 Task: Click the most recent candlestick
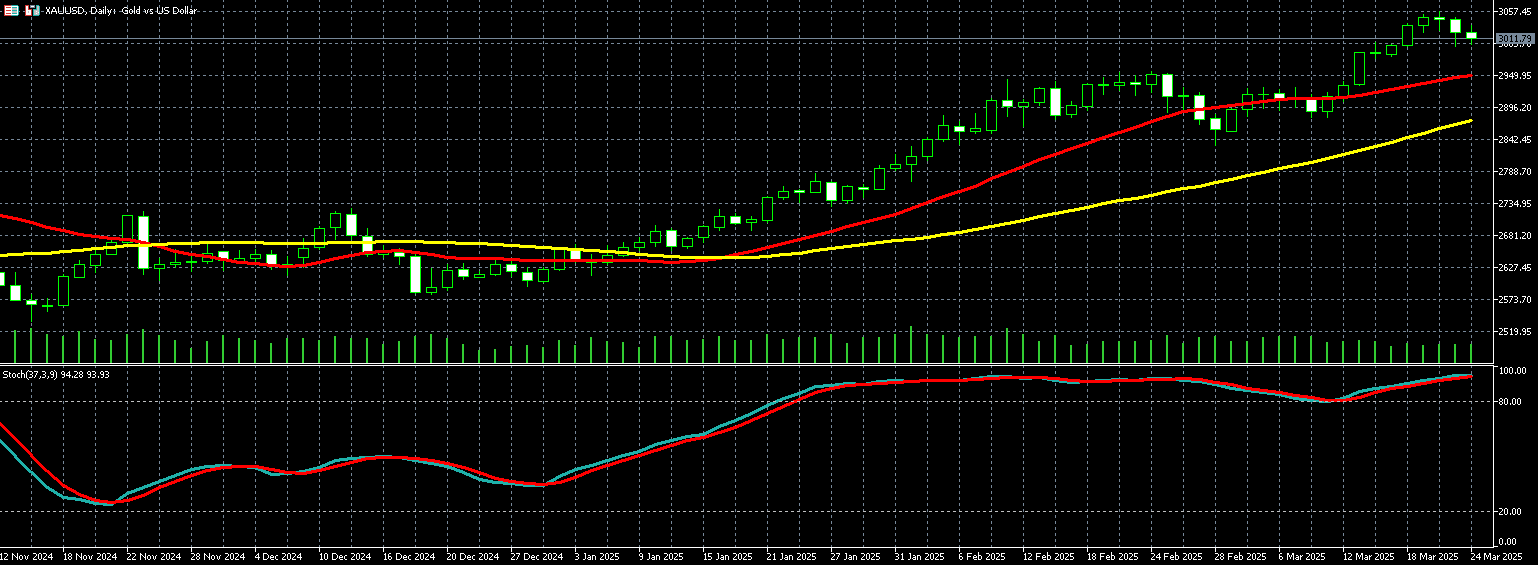coord(1471,35)
